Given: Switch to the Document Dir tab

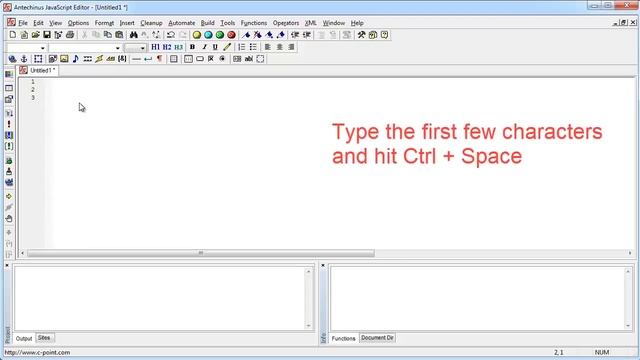Looking at the screenshot, I should click(377, 338).
